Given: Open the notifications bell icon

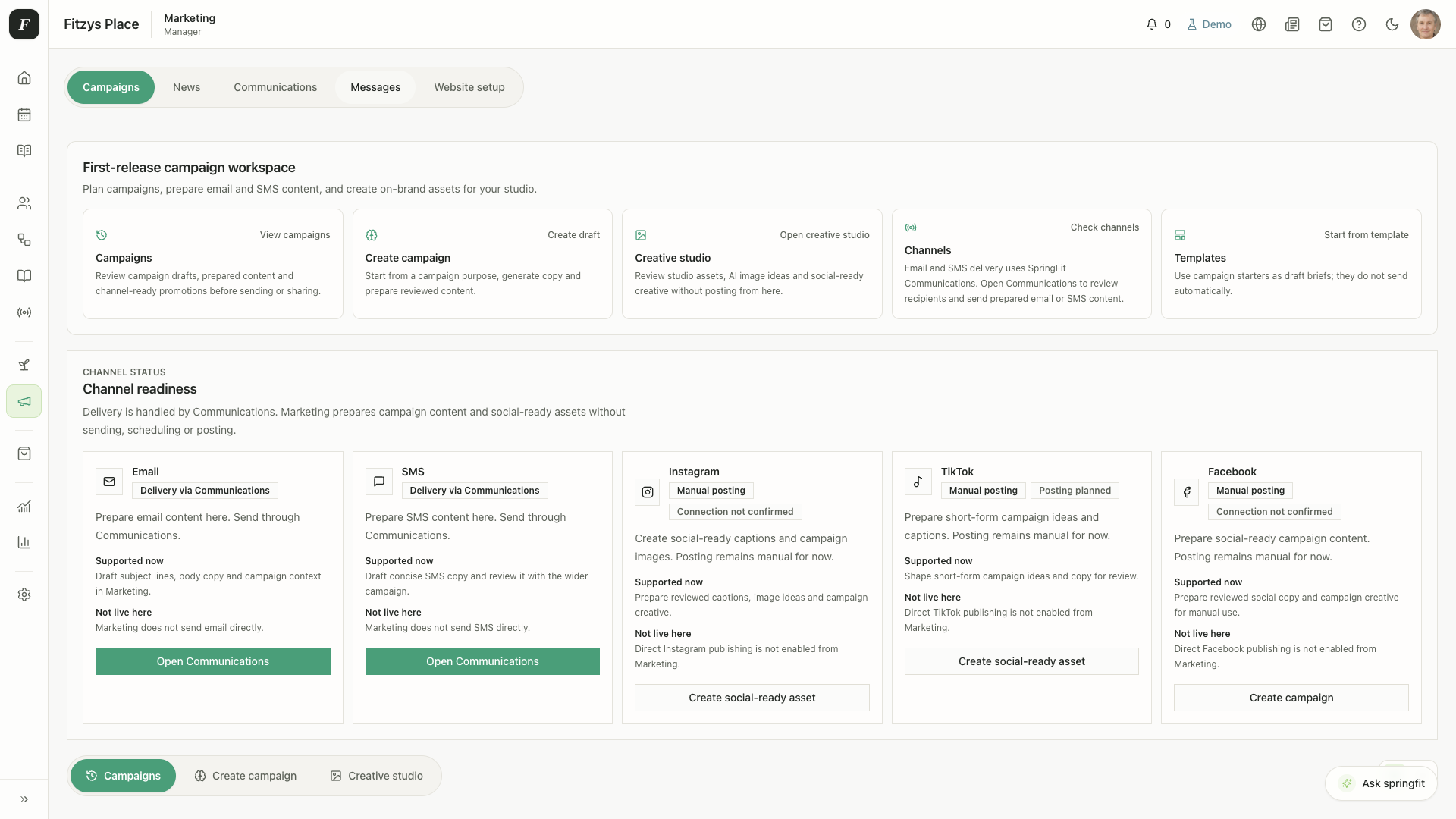Looking at the screenshot, I should click(1152, 24).
